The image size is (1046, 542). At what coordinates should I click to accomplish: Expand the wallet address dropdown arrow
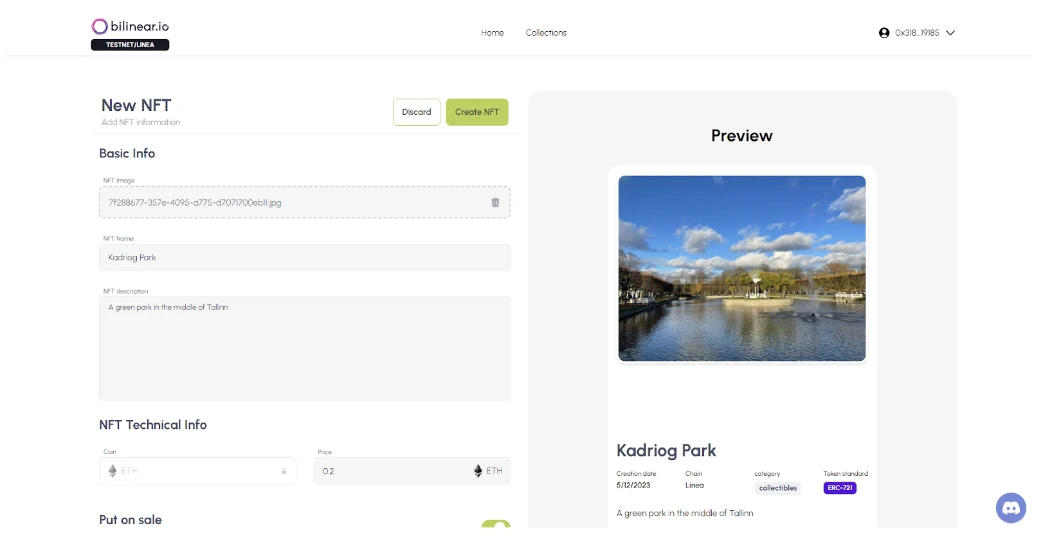951,33
